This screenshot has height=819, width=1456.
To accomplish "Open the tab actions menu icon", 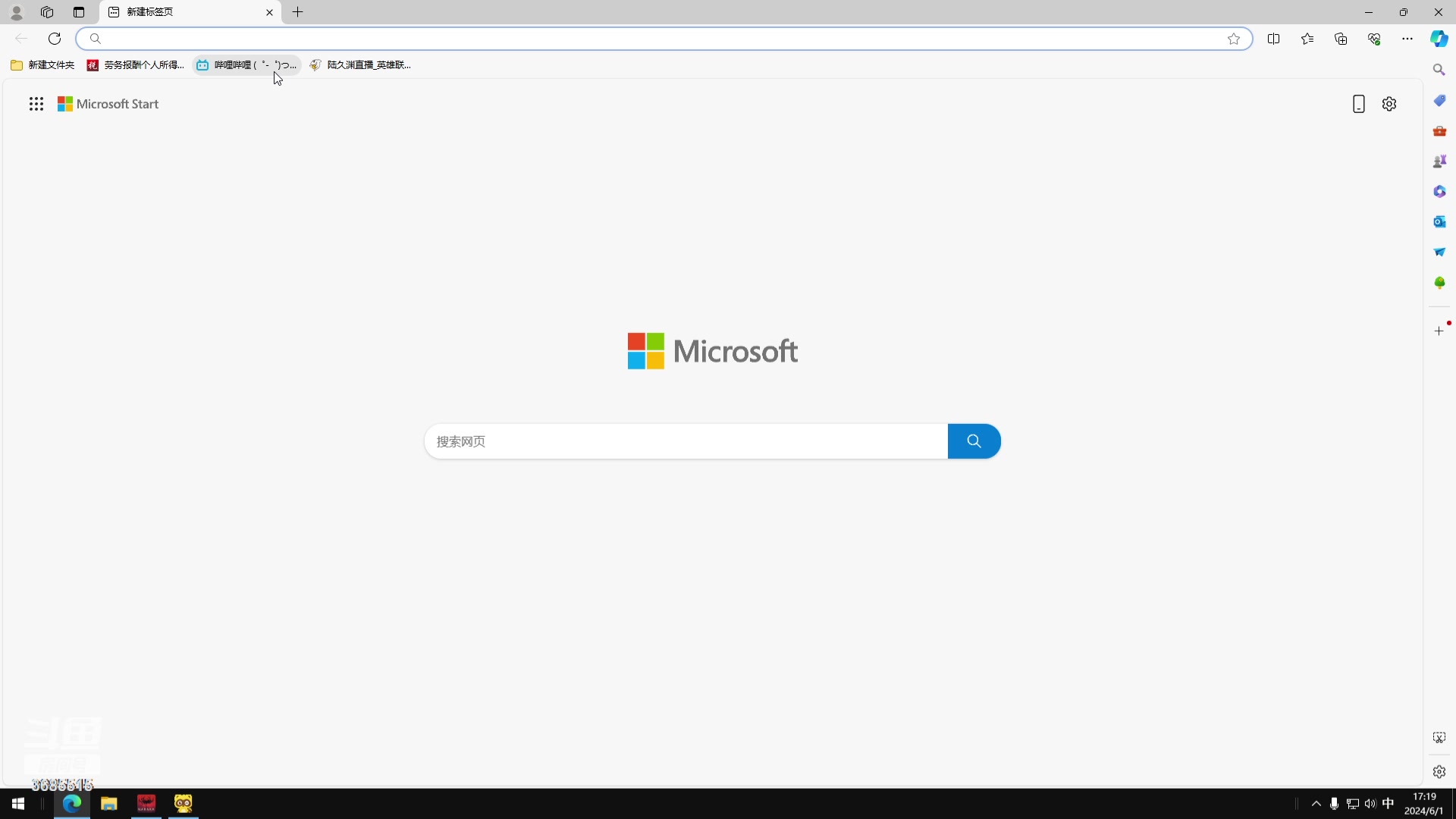I will (79, 12).
